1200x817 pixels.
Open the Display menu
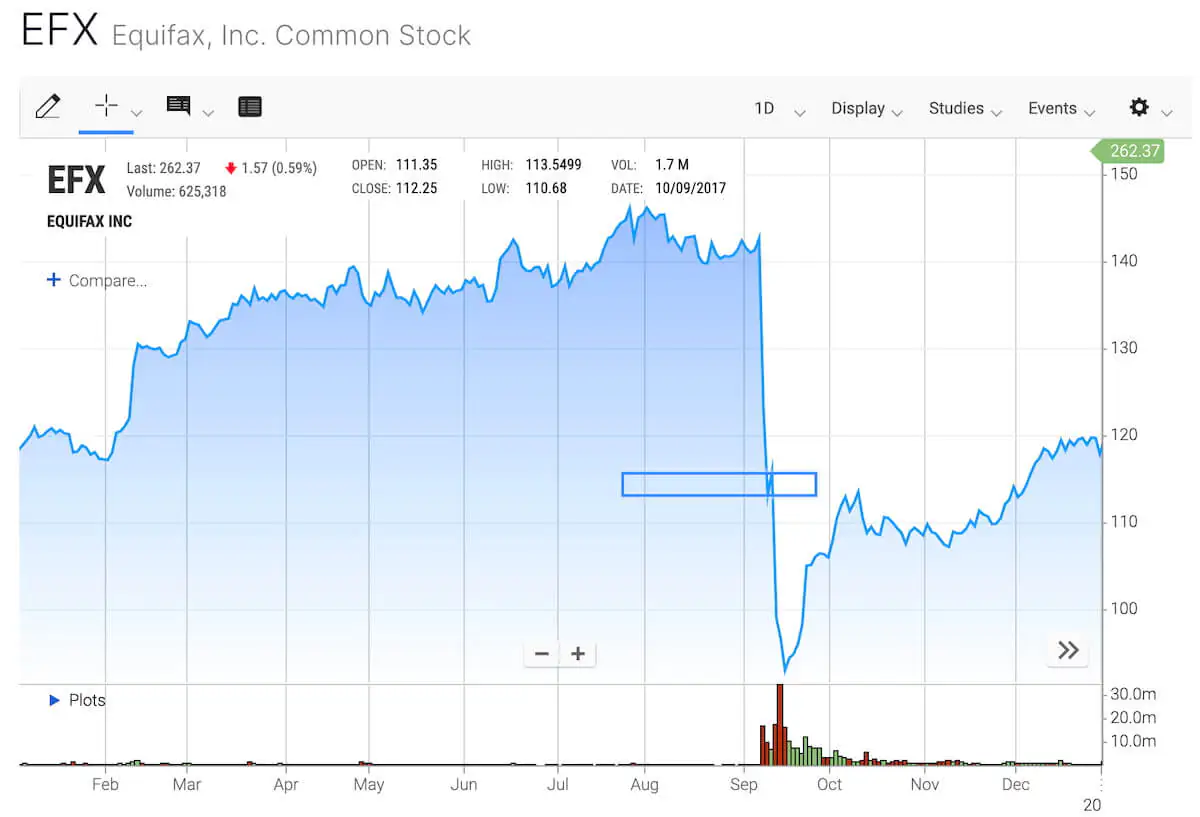(866, 109)
